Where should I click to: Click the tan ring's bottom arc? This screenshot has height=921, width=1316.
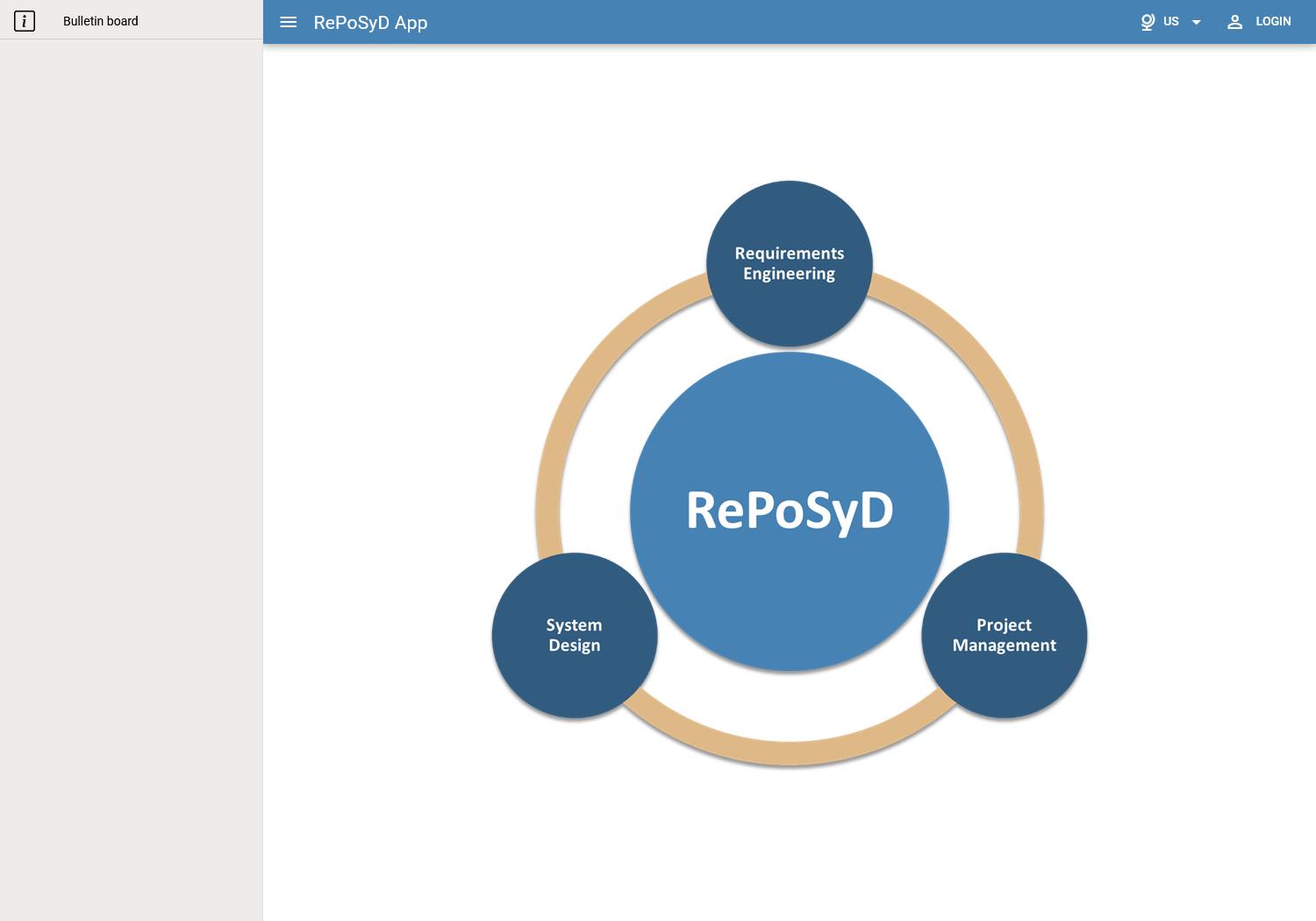click(790, 753)
